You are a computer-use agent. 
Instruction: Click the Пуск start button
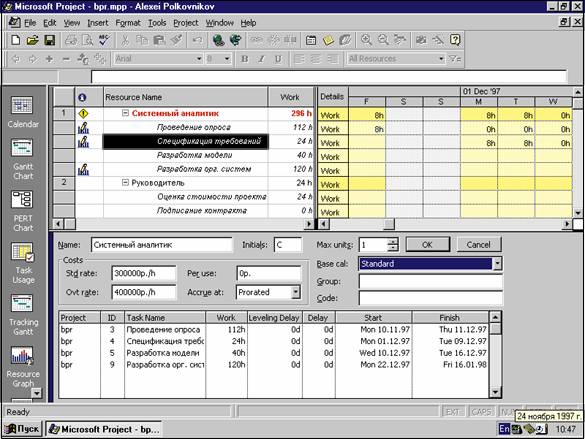pos(22,429)
